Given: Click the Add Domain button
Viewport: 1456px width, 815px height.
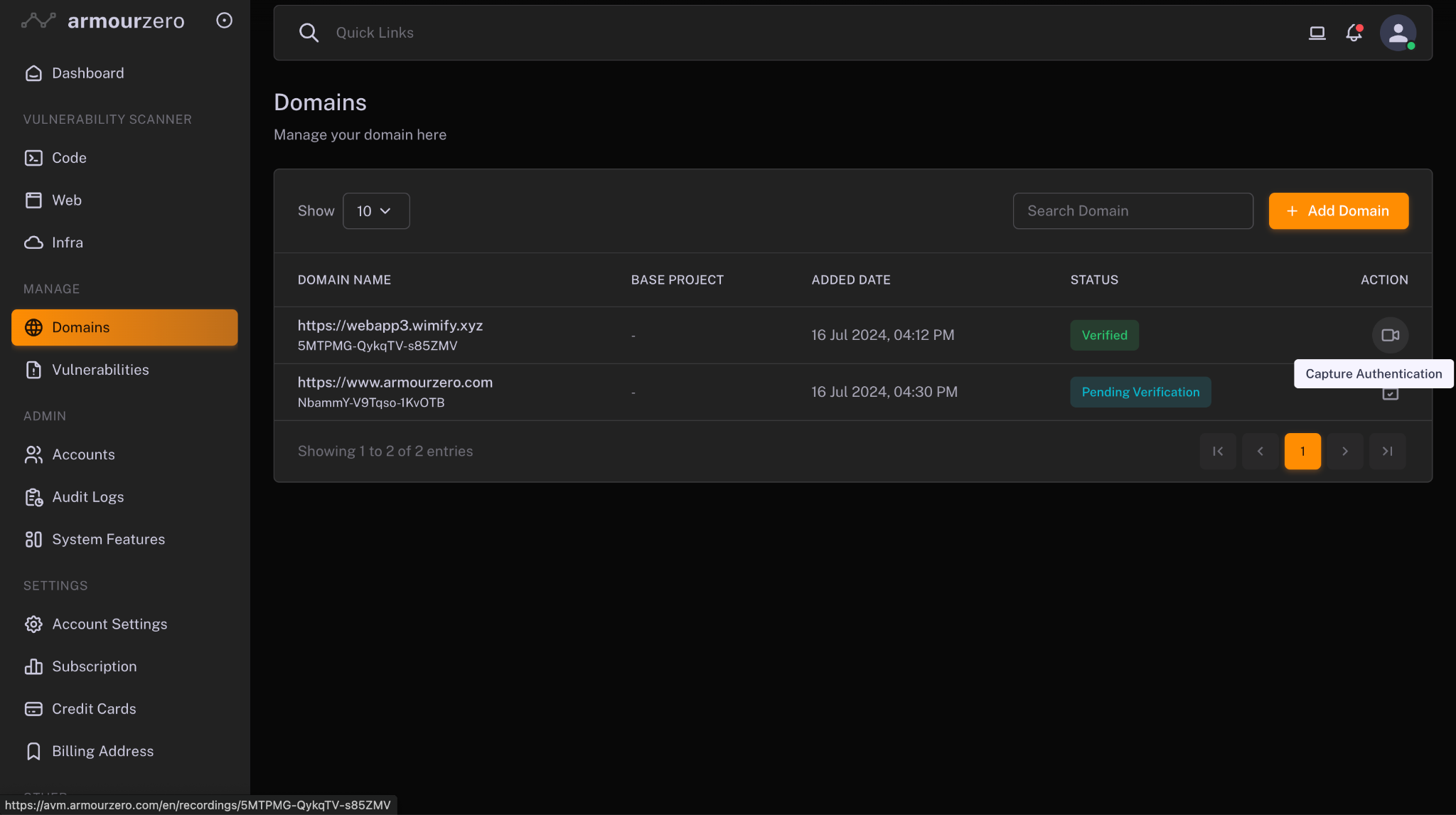Looking at the screenshot, I should (x=1338, y=211).
